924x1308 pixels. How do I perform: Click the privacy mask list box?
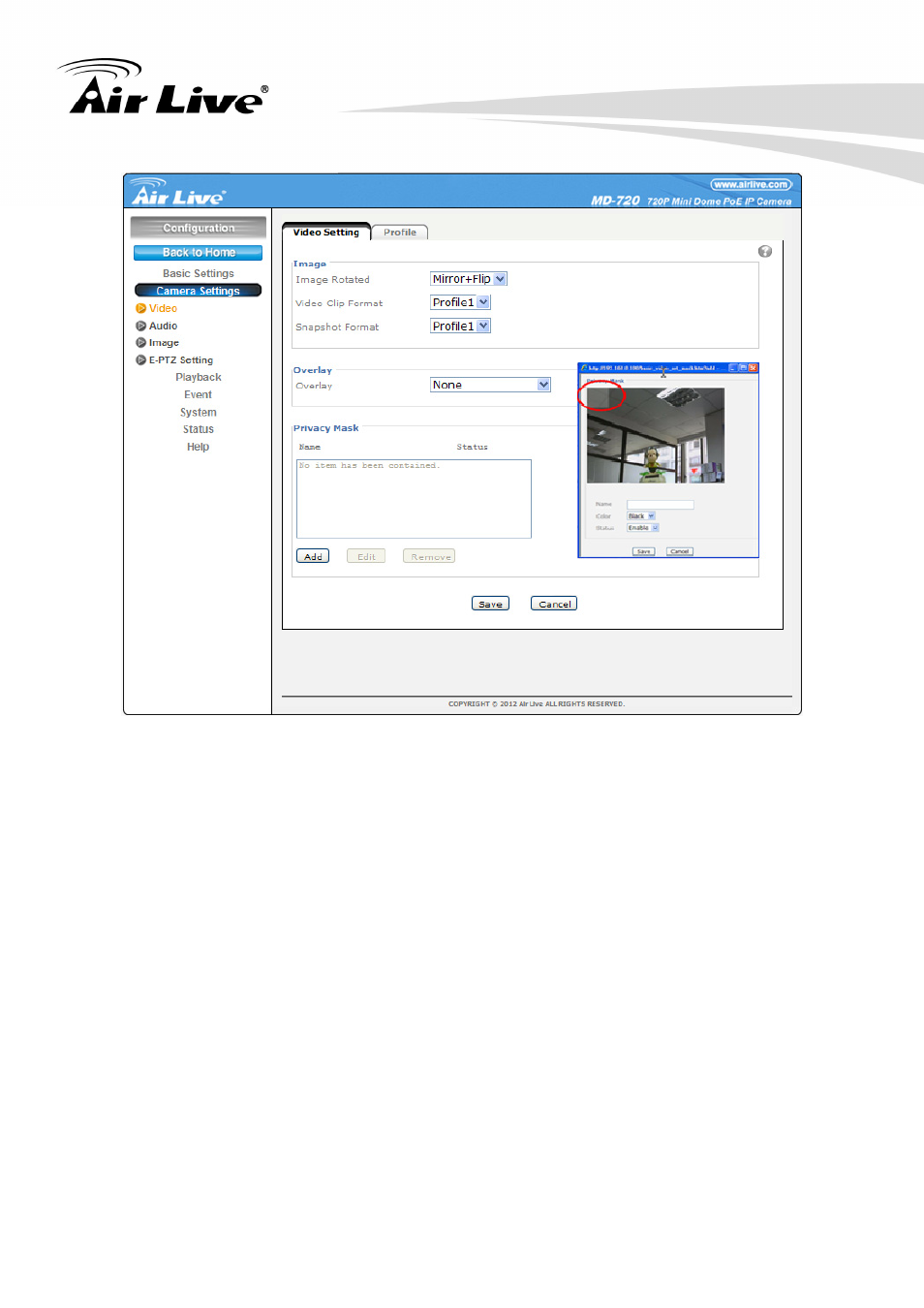414,499
